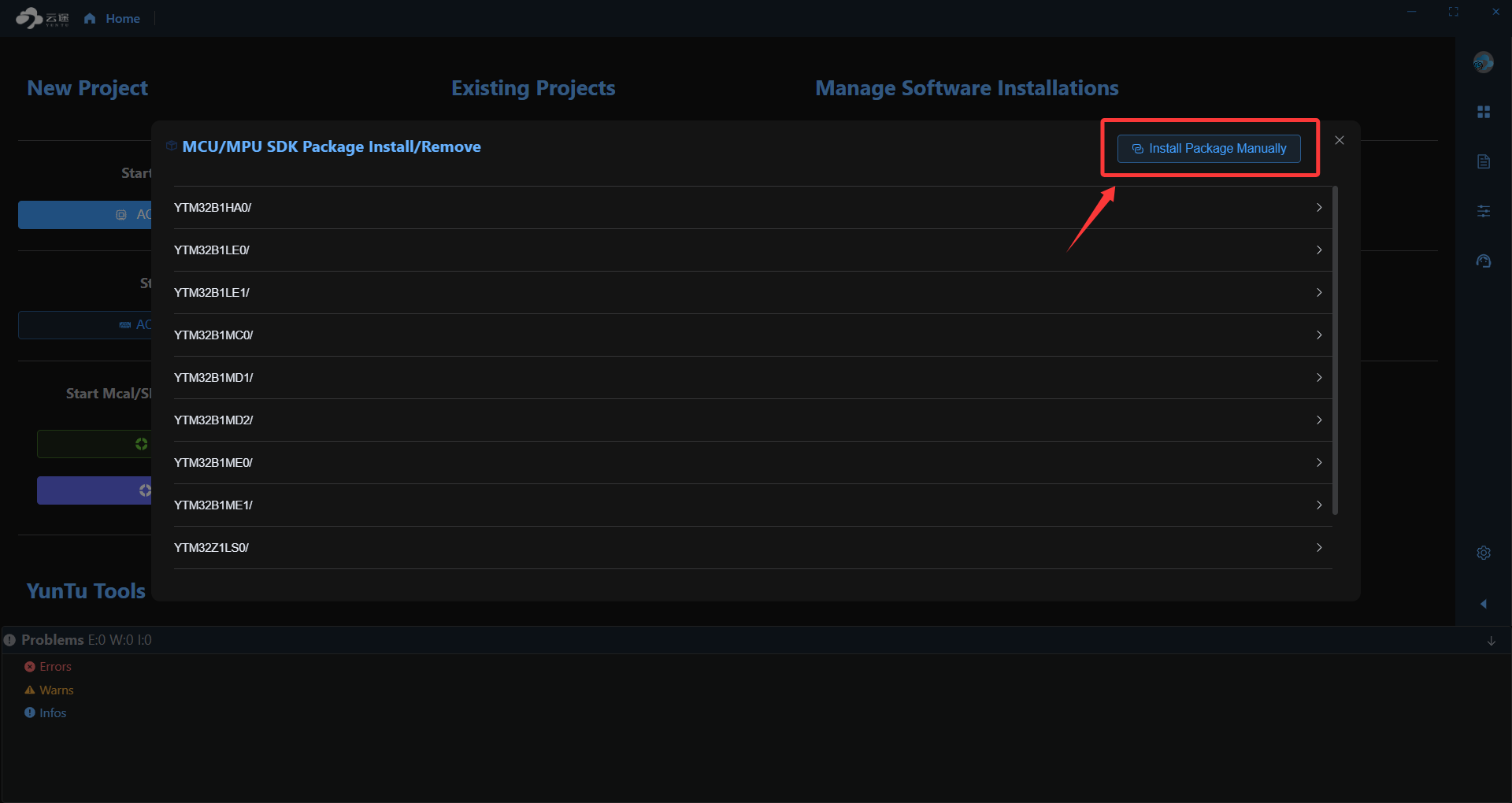1512x803 pixels.
Task: Click the blue Start button behind dialog
Action: [x=85, y=215]
